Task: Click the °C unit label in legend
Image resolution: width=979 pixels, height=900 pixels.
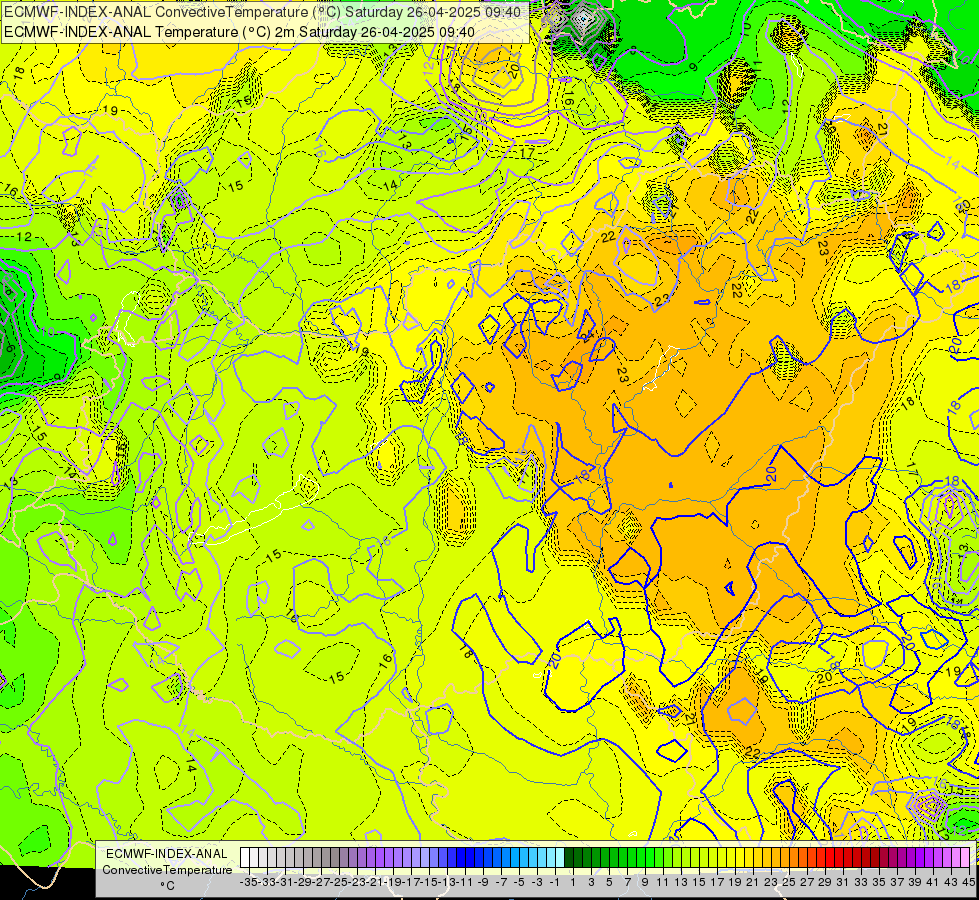Action: 167,886
